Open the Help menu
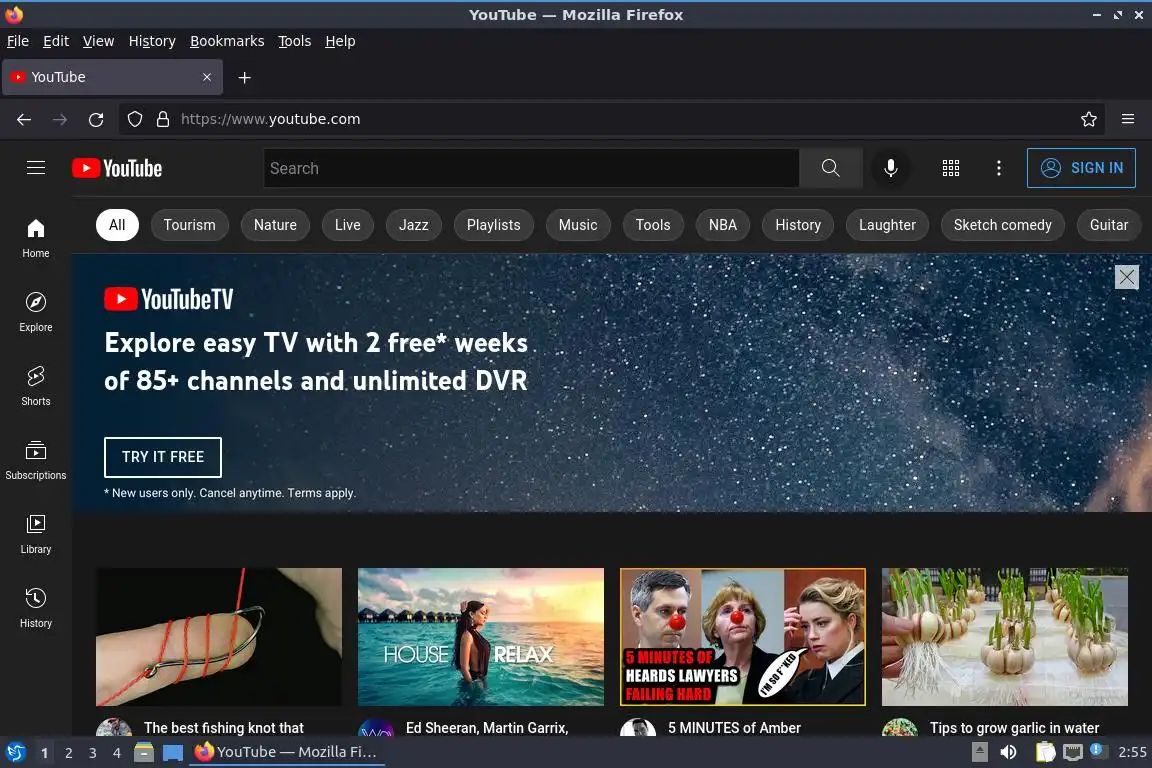Viewport: 1152px width, 768px height. tap(340, 41)
